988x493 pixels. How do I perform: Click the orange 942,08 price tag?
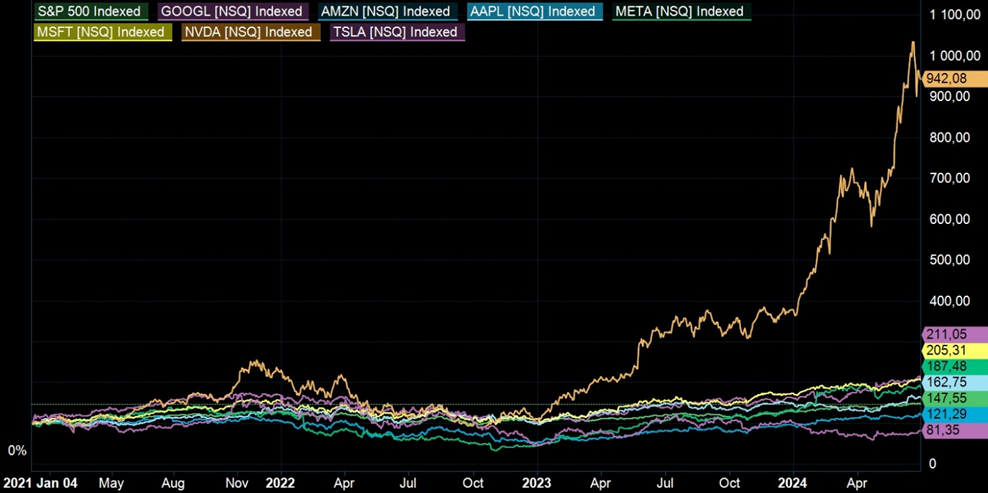946,79
